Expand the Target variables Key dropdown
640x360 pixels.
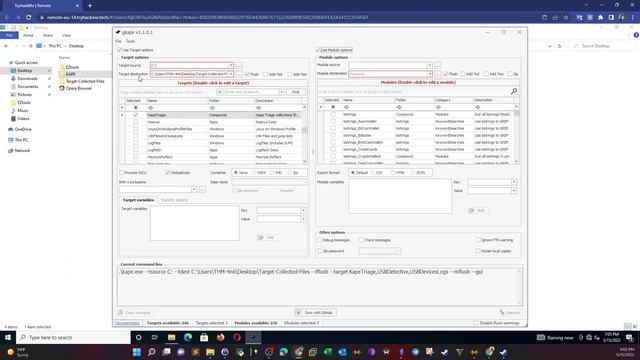[x=303, y=210]
